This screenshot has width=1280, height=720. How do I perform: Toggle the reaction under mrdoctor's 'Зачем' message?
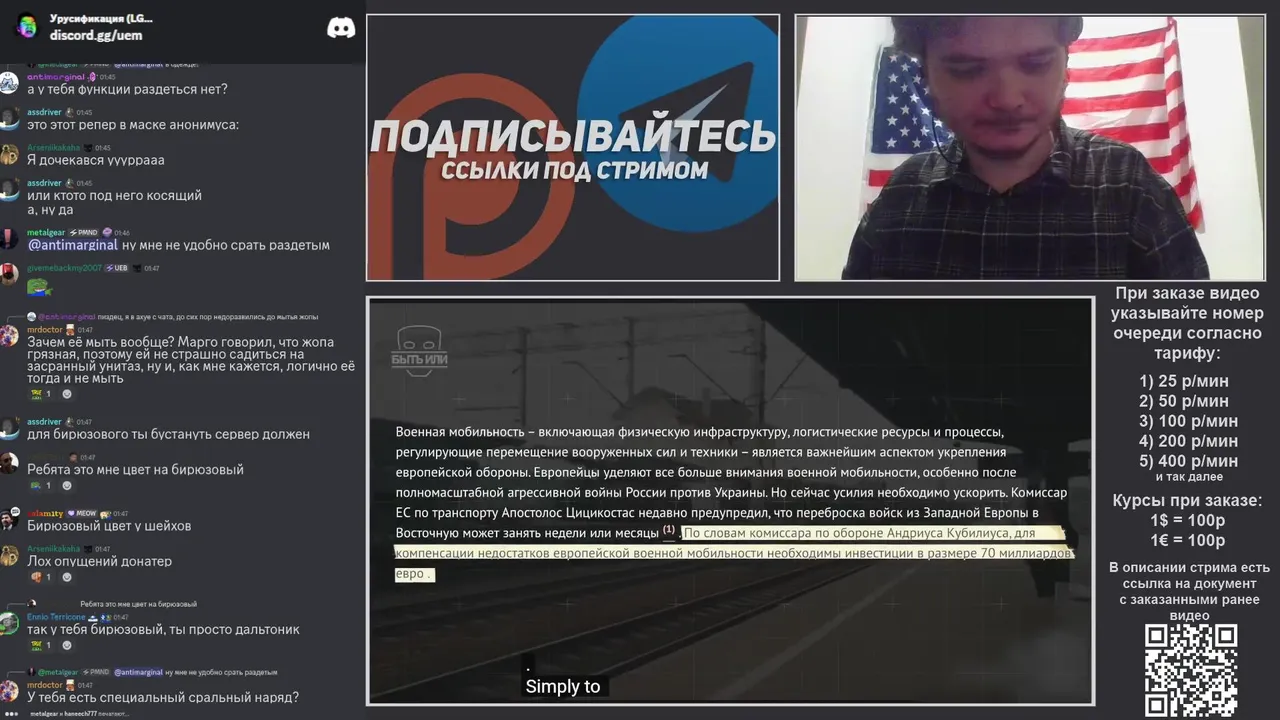[40, 394]
